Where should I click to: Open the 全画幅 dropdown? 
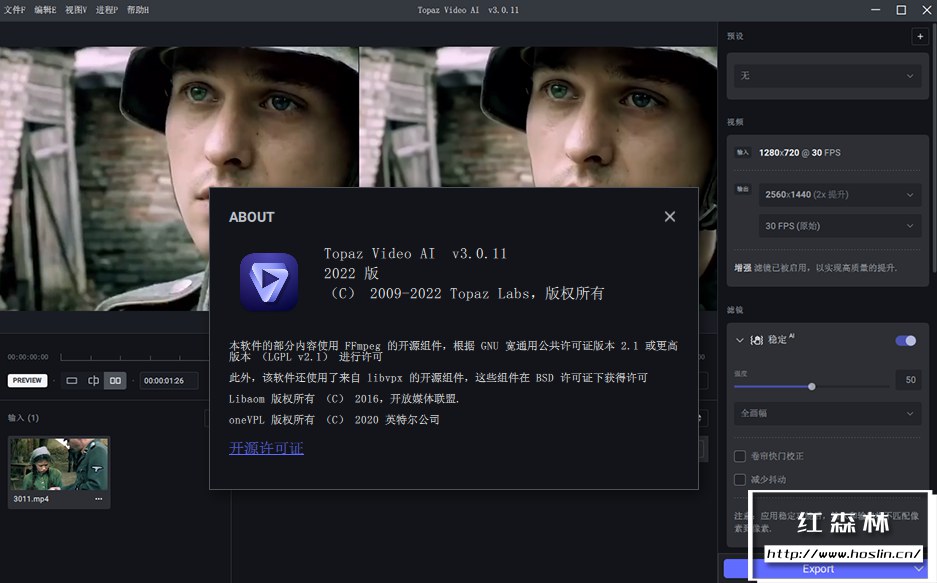pyautogui.click(x=828, y=413)
